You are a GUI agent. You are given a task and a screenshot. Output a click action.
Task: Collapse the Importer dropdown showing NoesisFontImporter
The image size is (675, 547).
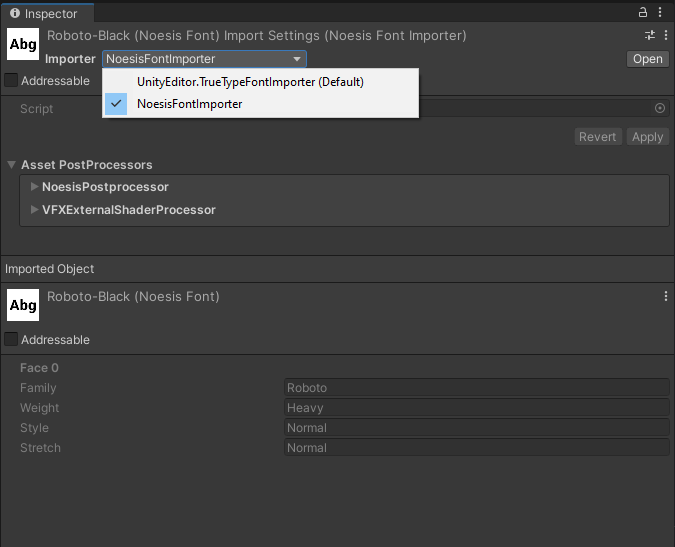(203, 59)
